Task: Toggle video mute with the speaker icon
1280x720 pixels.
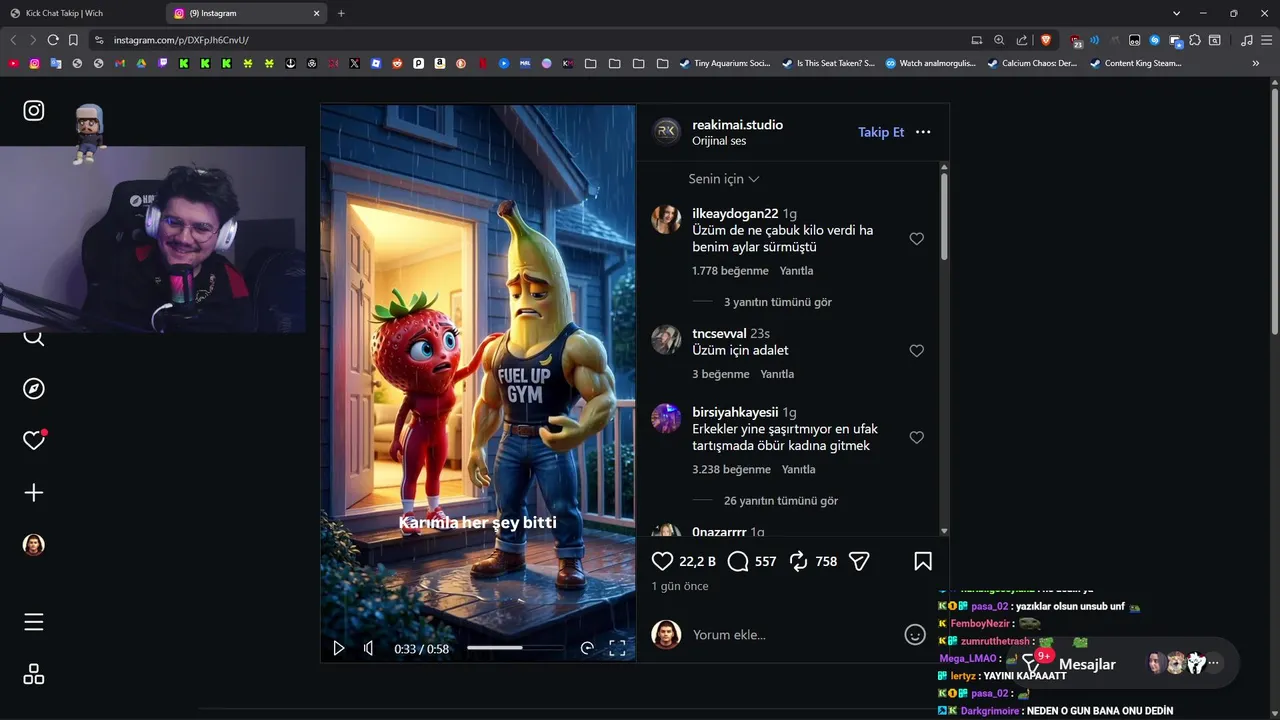Action: tap(369, 648)
